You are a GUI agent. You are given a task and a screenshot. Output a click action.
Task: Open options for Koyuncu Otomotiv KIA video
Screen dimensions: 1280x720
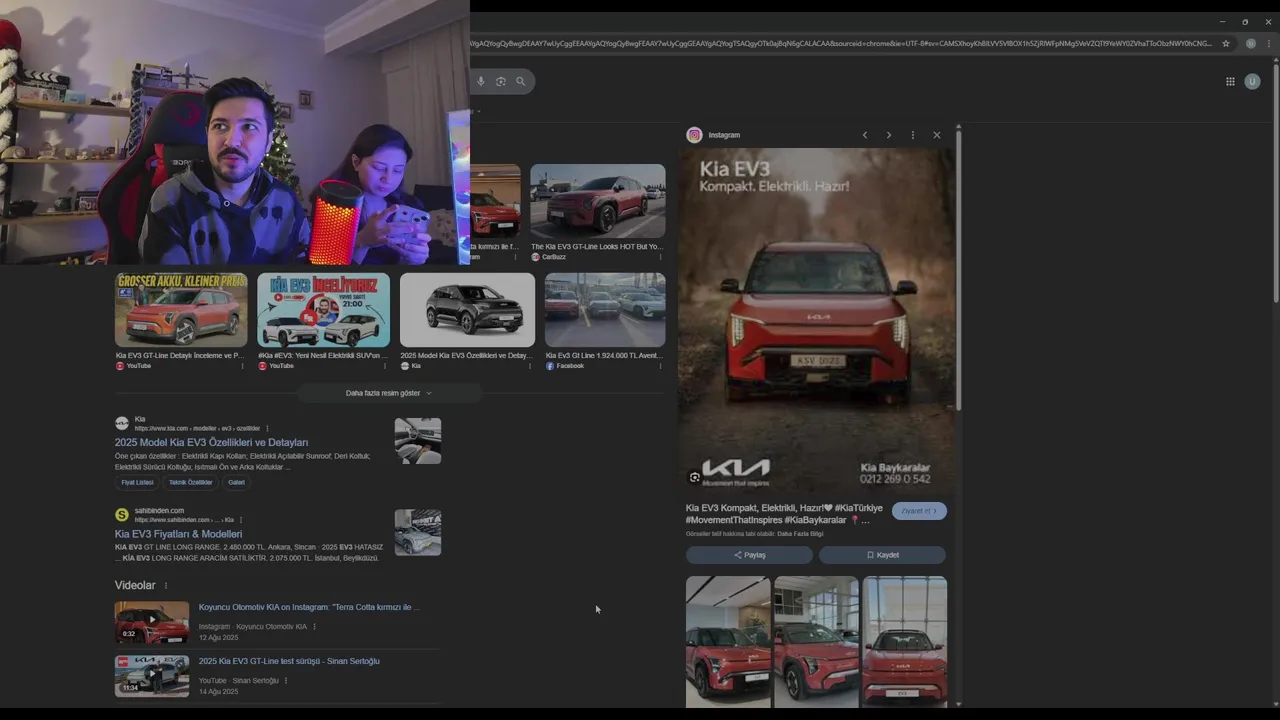coord(314,627)
